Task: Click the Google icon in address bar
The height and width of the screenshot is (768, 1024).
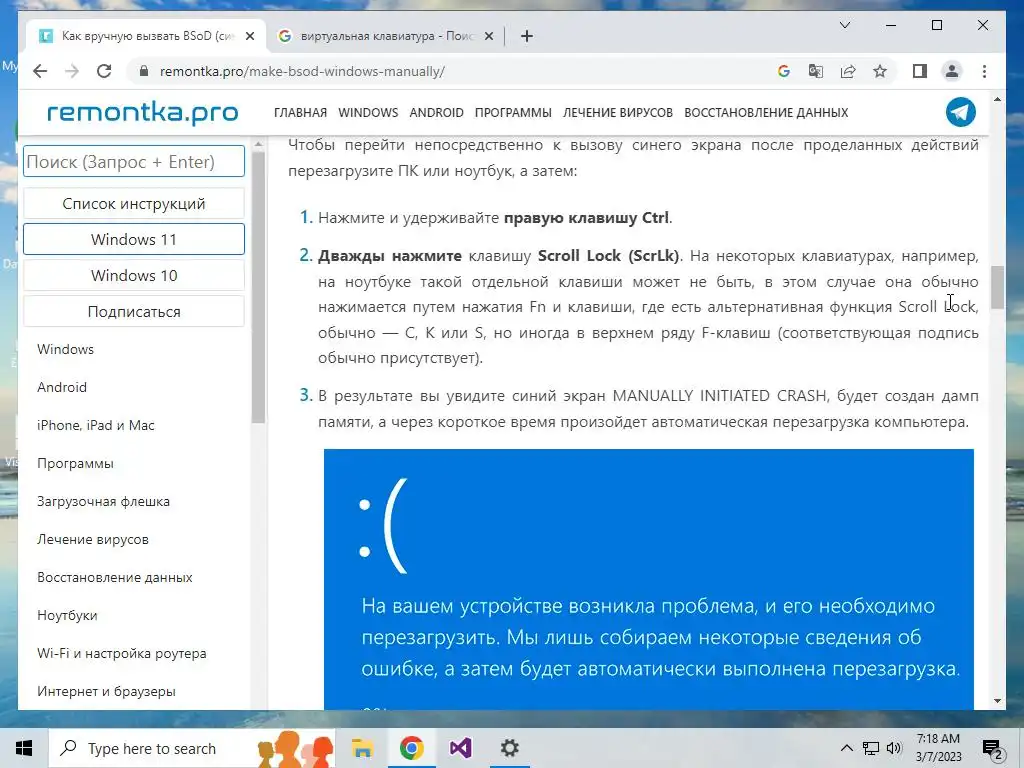Action: (784, 71)
